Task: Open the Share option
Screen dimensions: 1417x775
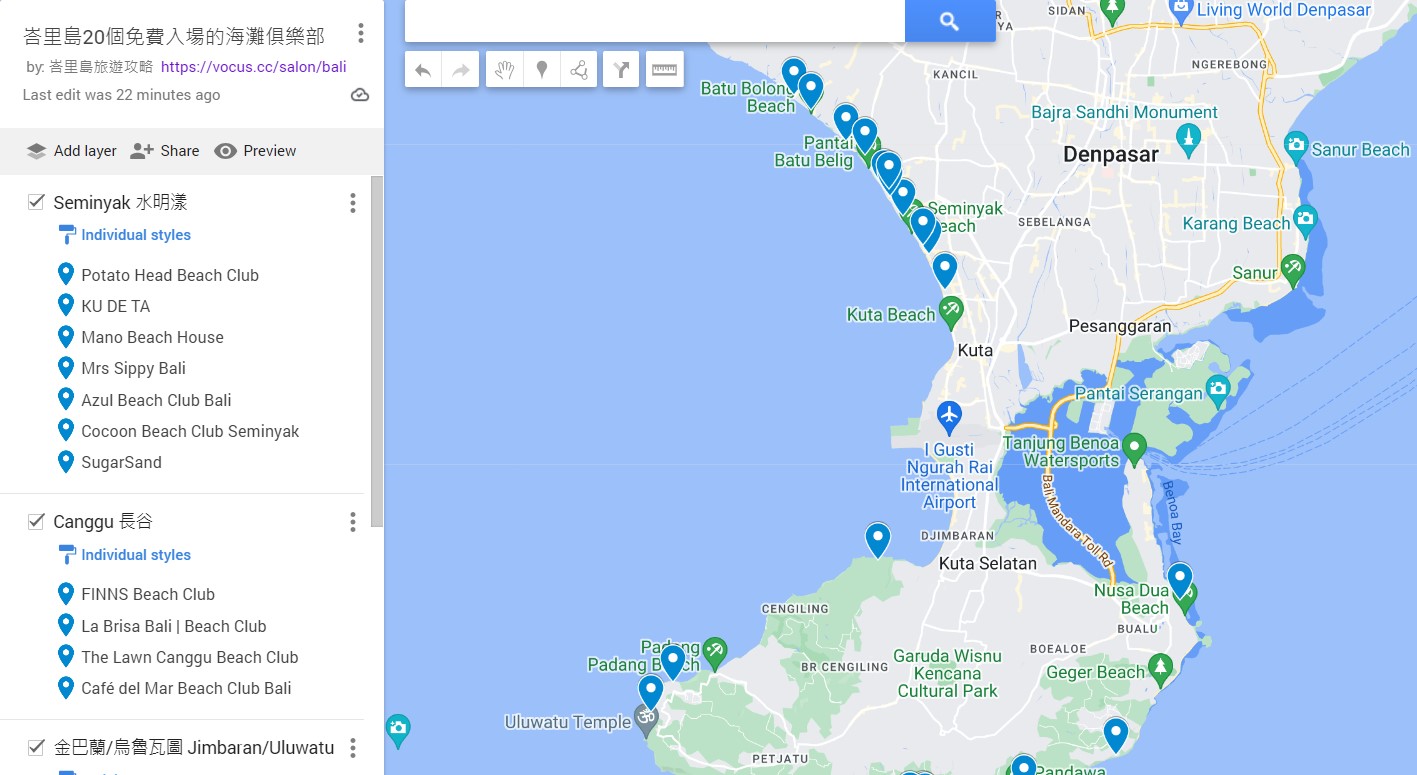Action: pos(165,151)
